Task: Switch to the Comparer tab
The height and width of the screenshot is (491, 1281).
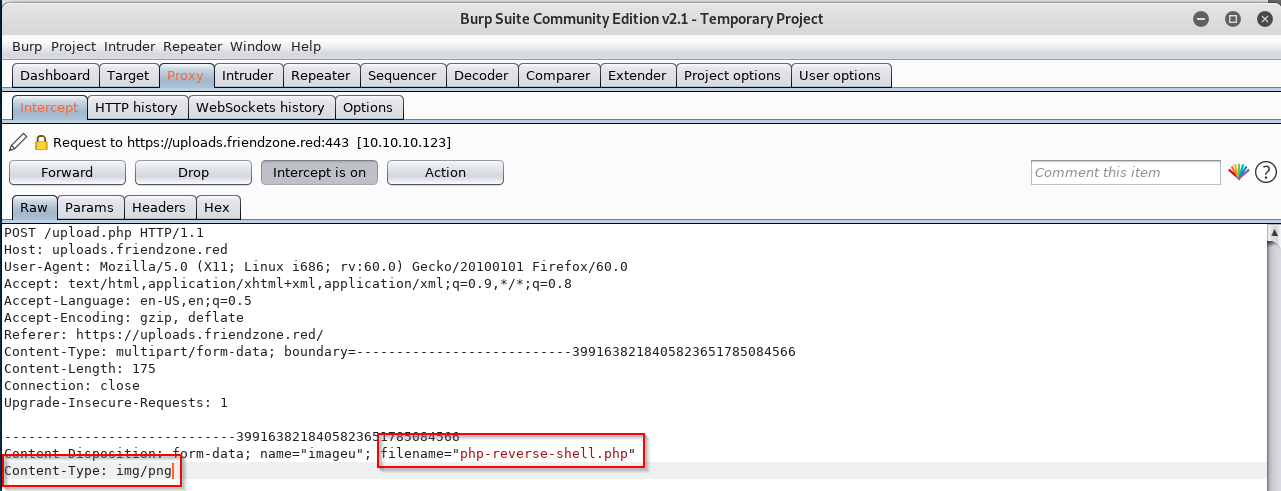Action: pyautogui.click(x=558, y=75)
